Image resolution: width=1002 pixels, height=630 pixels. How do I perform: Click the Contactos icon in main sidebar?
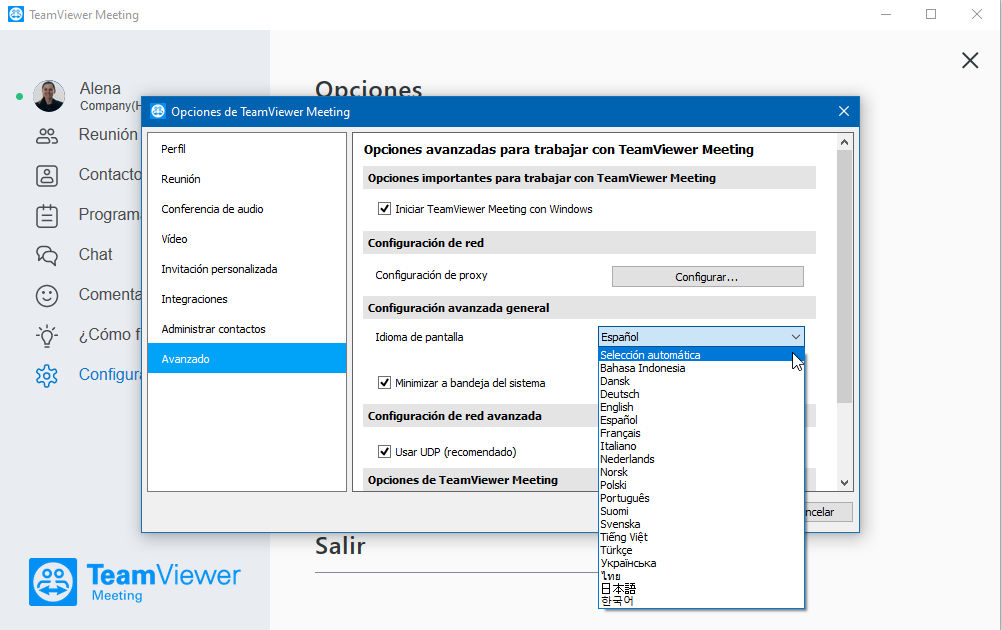pos(47,176)
